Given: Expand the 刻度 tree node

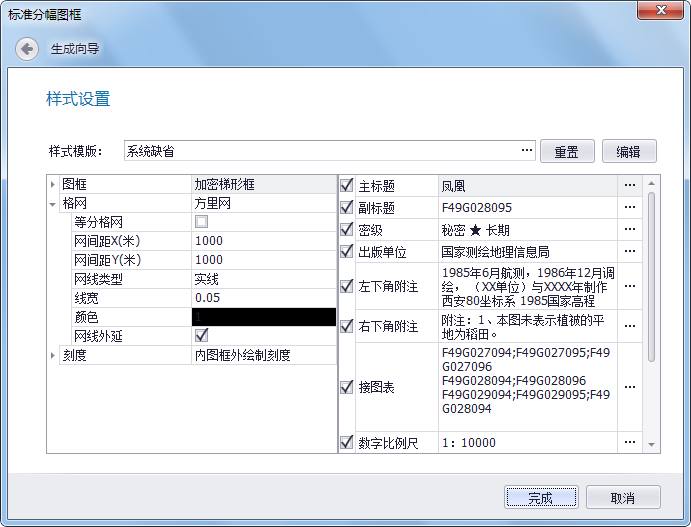Looking at the screenshot, I should tap(53, 355).
